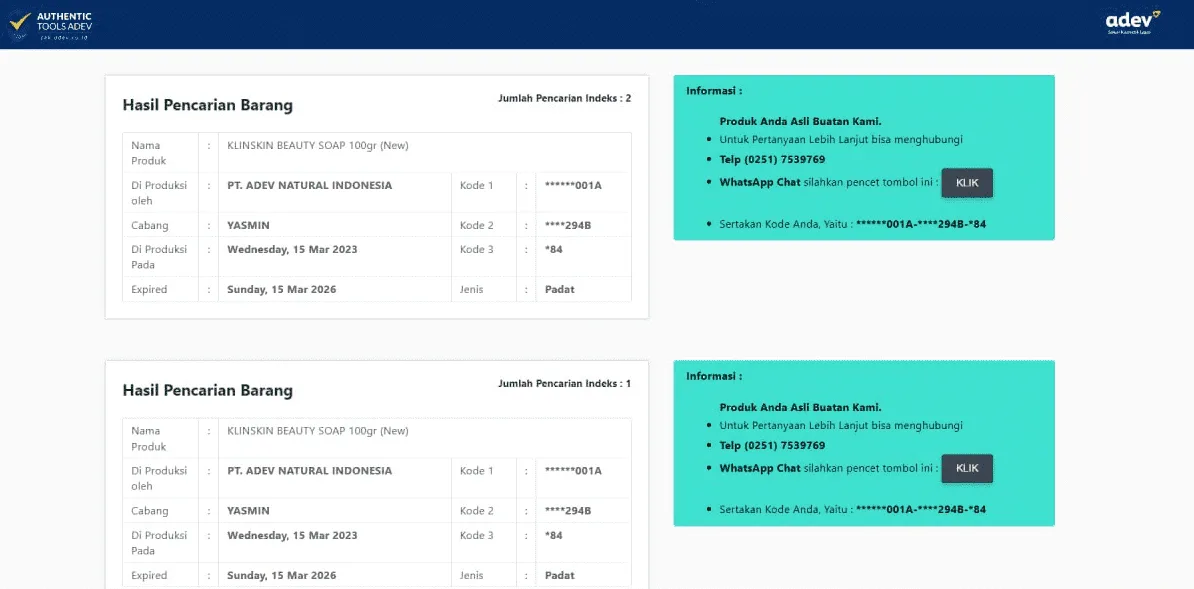Viewport: 1194px width, 589px height.
Task: Select the 'Hasil Pencarian Barang' heading
Action: (x=207, y=105)
